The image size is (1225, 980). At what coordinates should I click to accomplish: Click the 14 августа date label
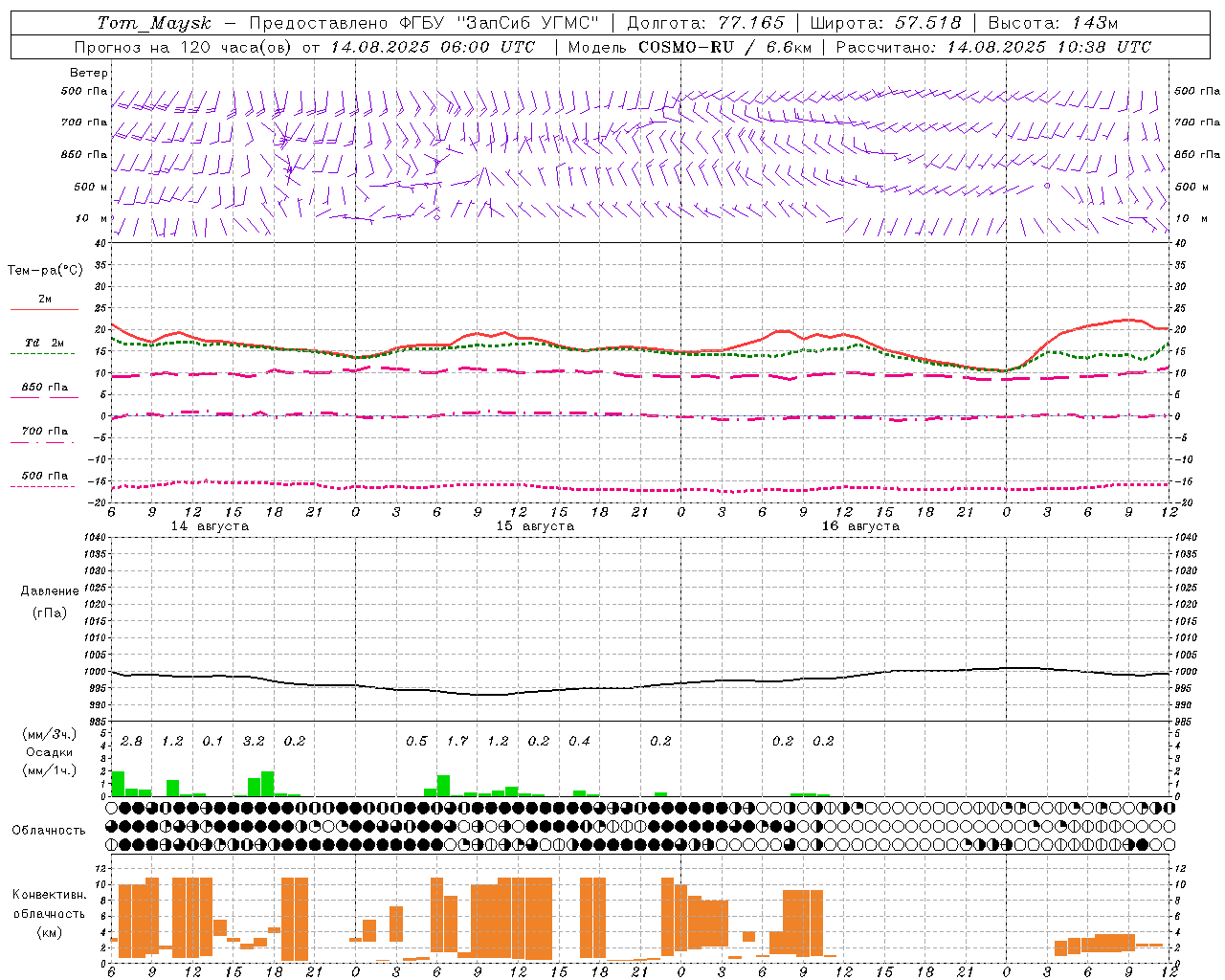(x=210, y=526)
